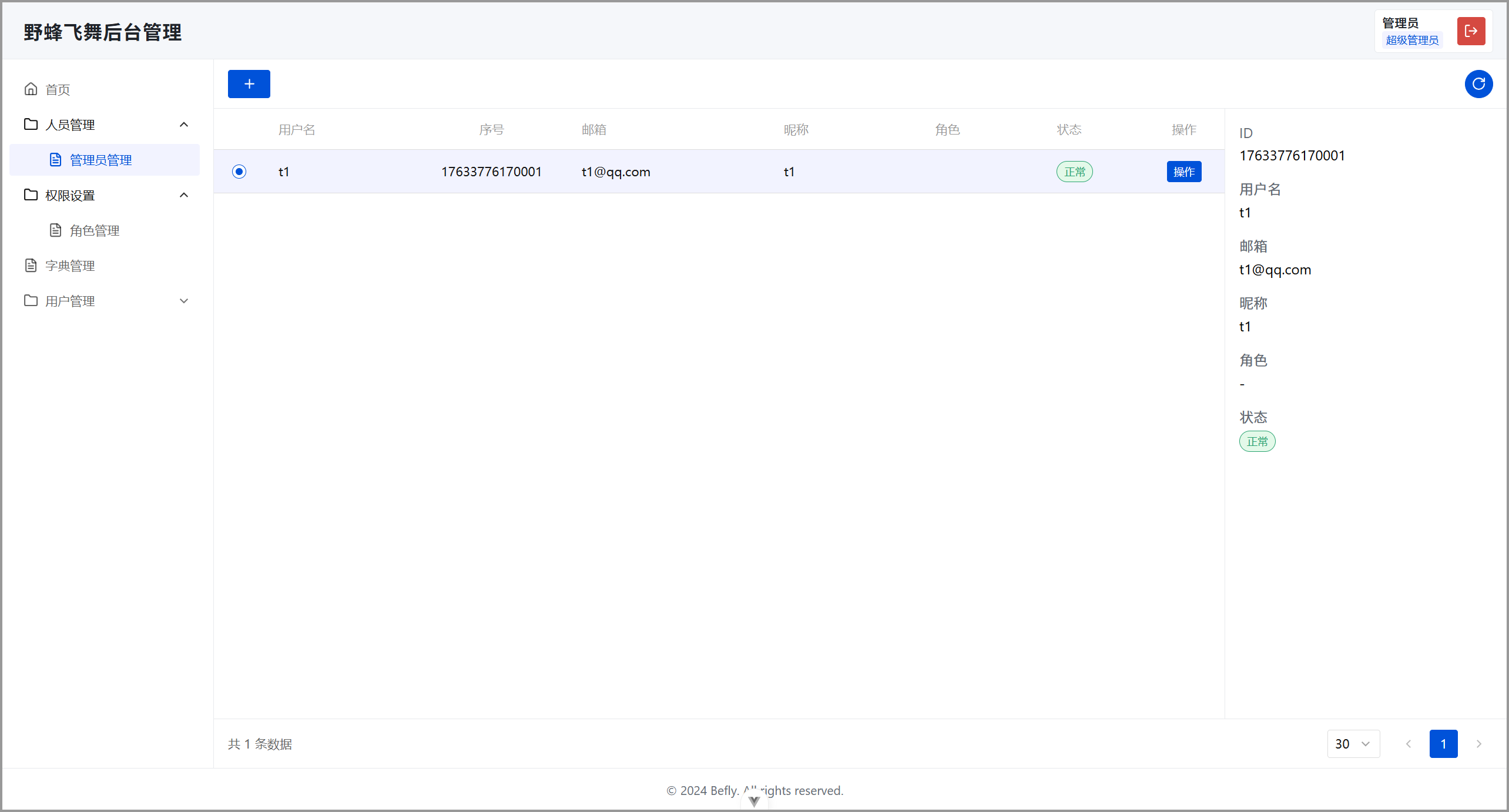Click the home icon beside 首页
This screenshot has width=1509, height=812.
(x=31, y=89)
